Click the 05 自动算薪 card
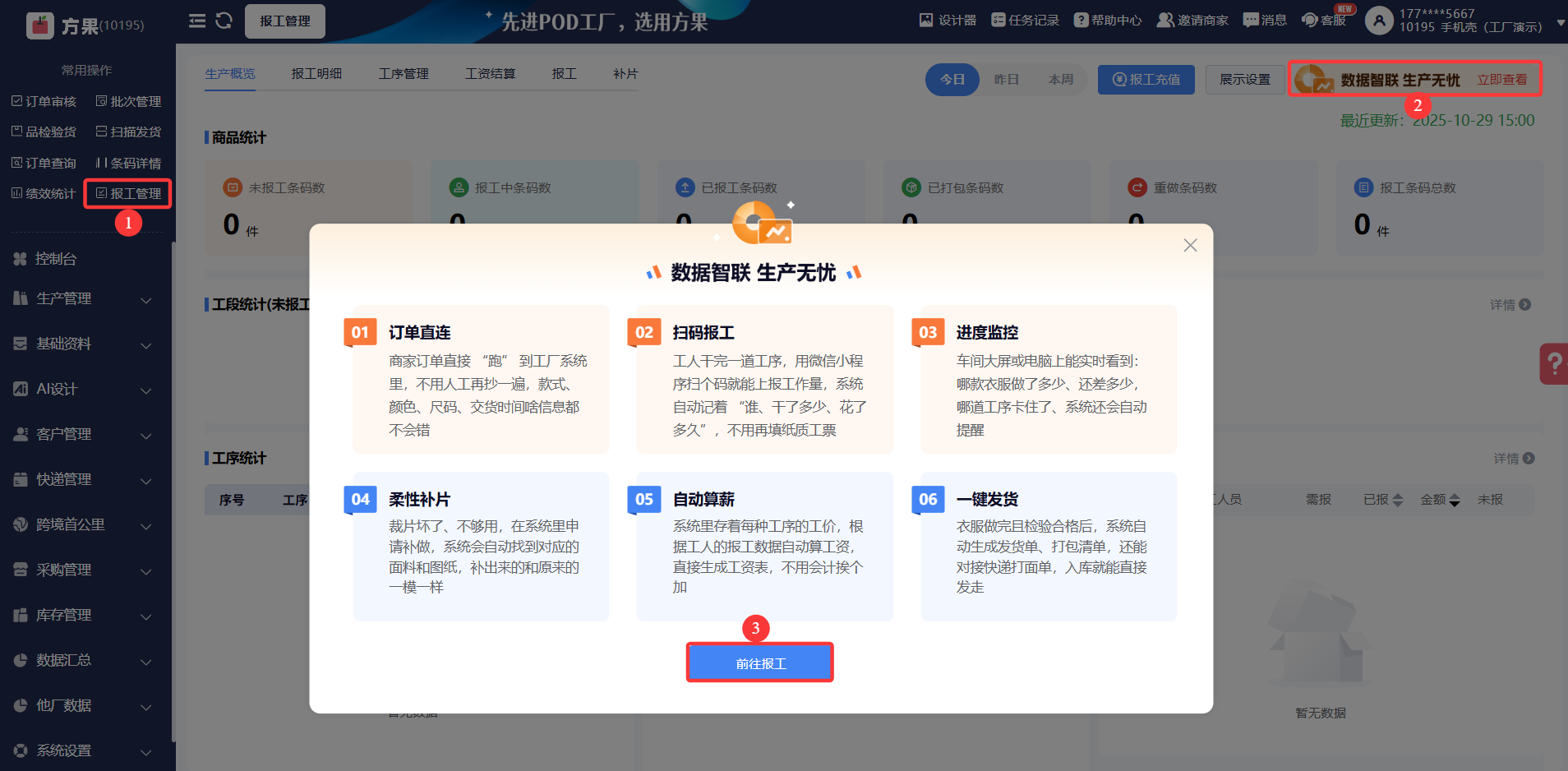The width and height of the screenshot is (1568, 771). pyautogui.click(x=765, y=547)
